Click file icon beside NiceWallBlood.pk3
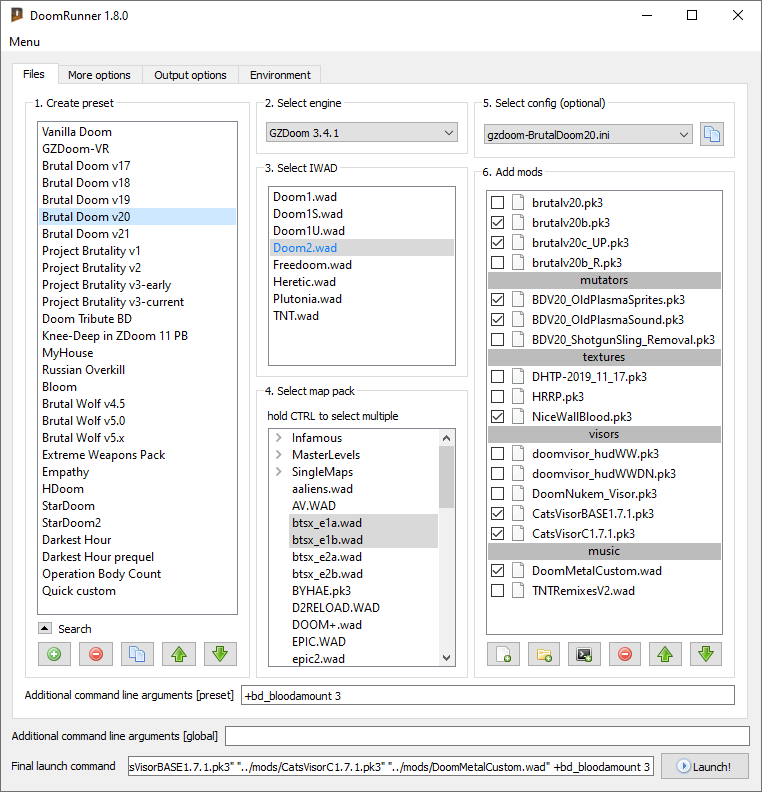This screenshot has height=792, width=762. 518,416
